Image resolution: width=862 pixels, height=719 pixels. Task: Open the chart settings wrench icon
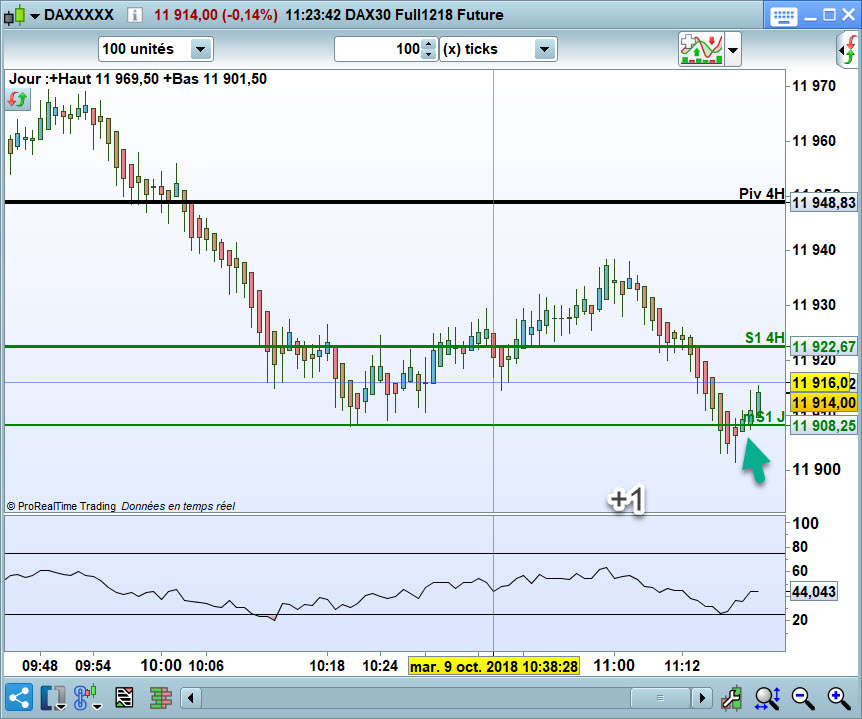click(732, 698)
